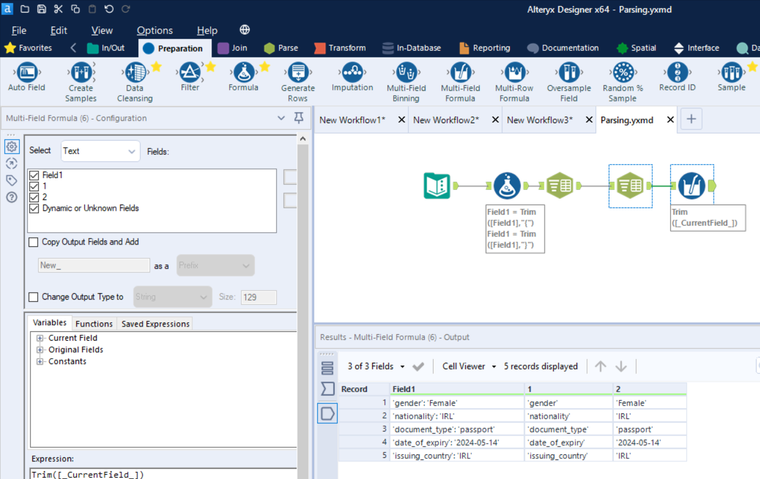
Task: Select the Random % Sample tool
Action: [x=623, y=82]
